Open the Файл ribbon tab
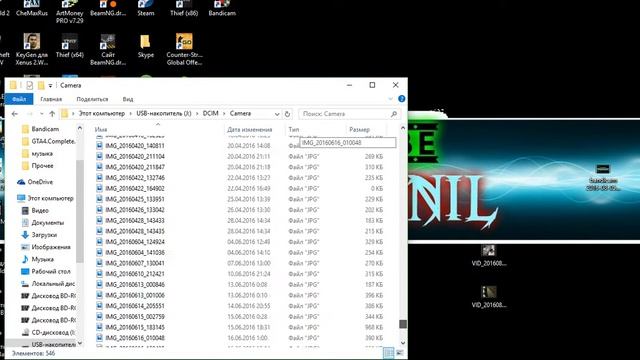This screenshot has height=360, width=640. click(19, 99)
